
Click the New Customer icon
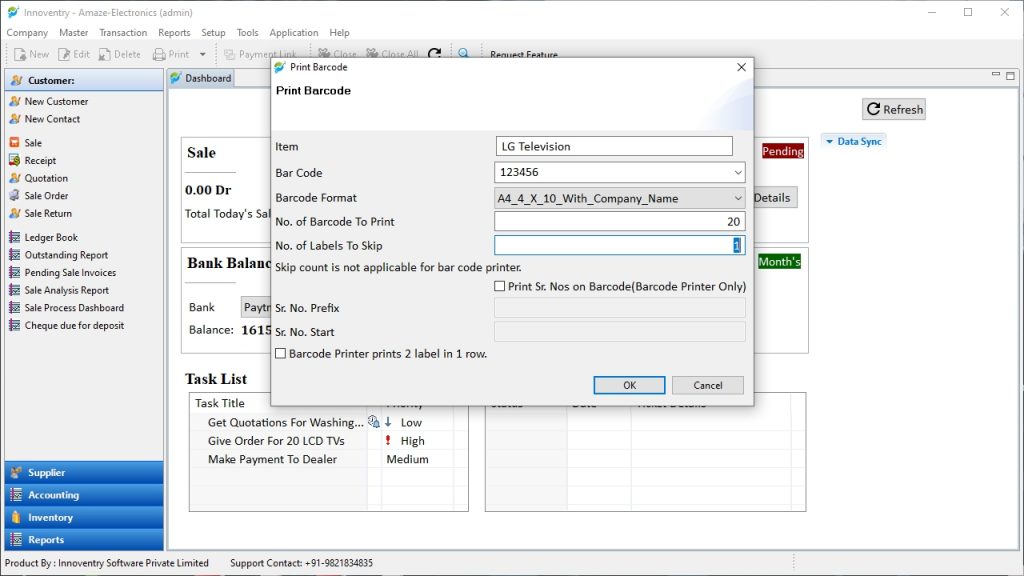coord(14,101)
